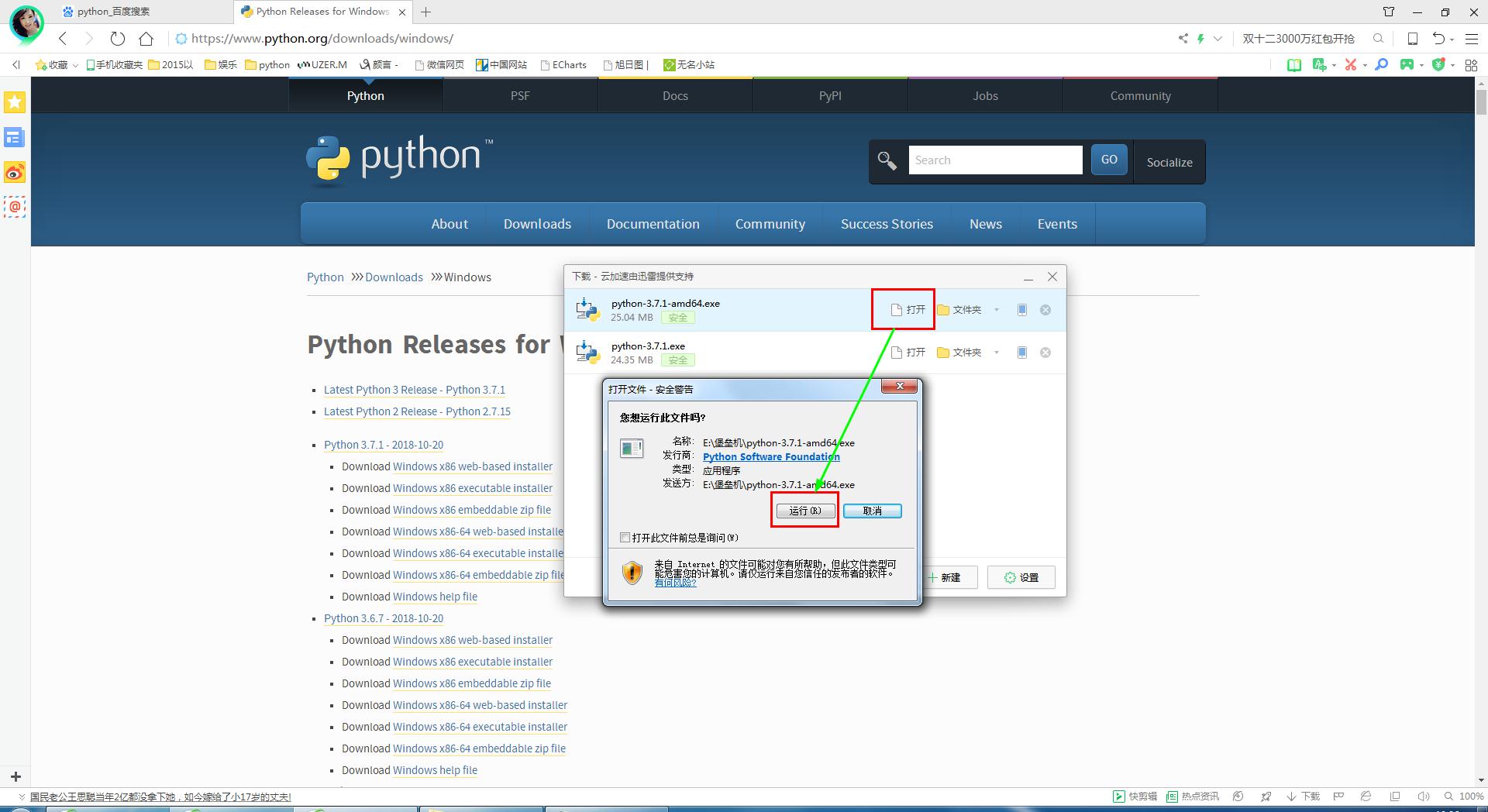Open the green gamepad game center icon
Image resolution: width=1488 pixels, height=812 pixels.
coord(1407,64)
